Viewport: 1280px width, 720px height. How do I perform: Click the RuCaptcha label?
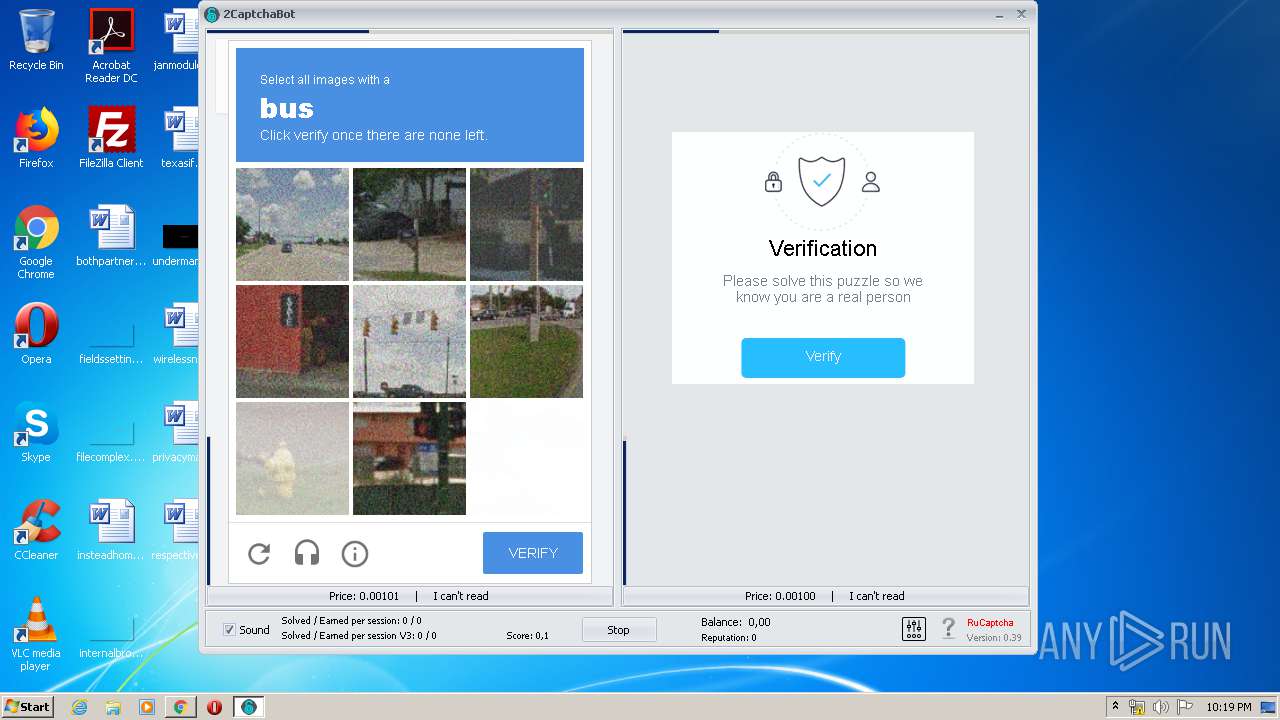[x=990, y=622]
